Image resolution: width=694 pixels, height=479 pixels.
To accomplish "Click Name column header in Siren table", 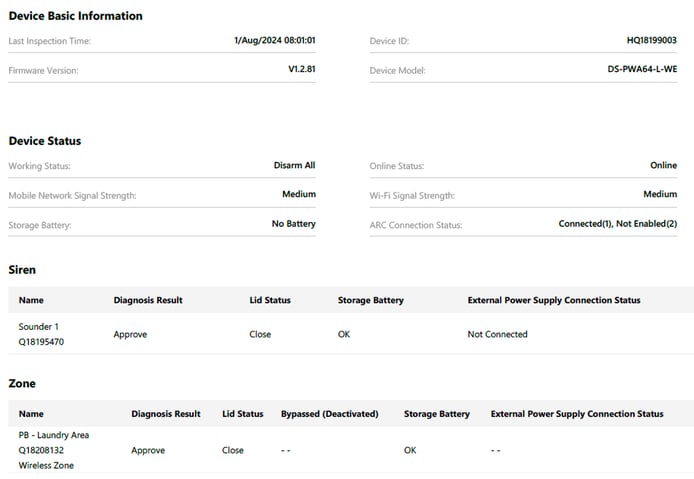I will (x=31, y=300).
